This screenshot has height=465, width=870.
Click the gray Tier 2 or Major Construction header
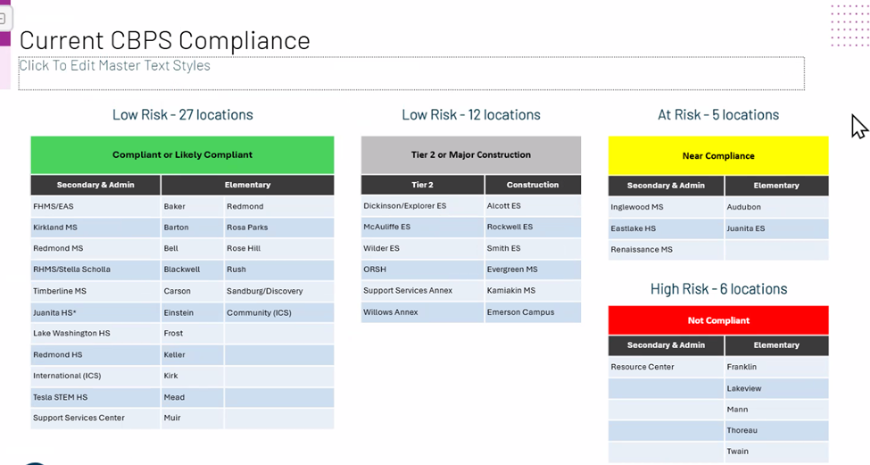[470, 155]
